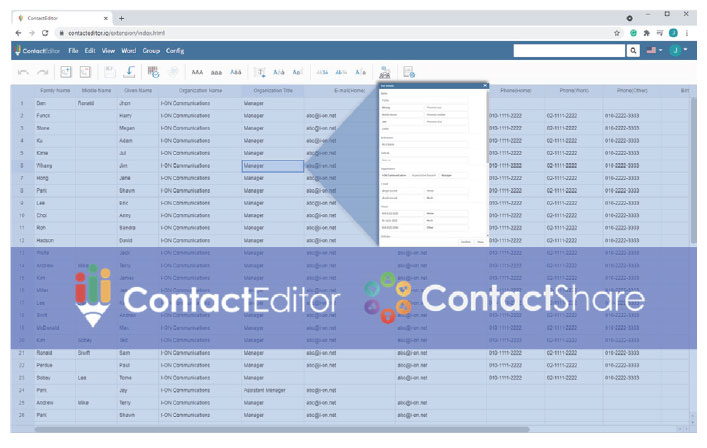Open a new browser tab
707x448 pixels.
121,18
